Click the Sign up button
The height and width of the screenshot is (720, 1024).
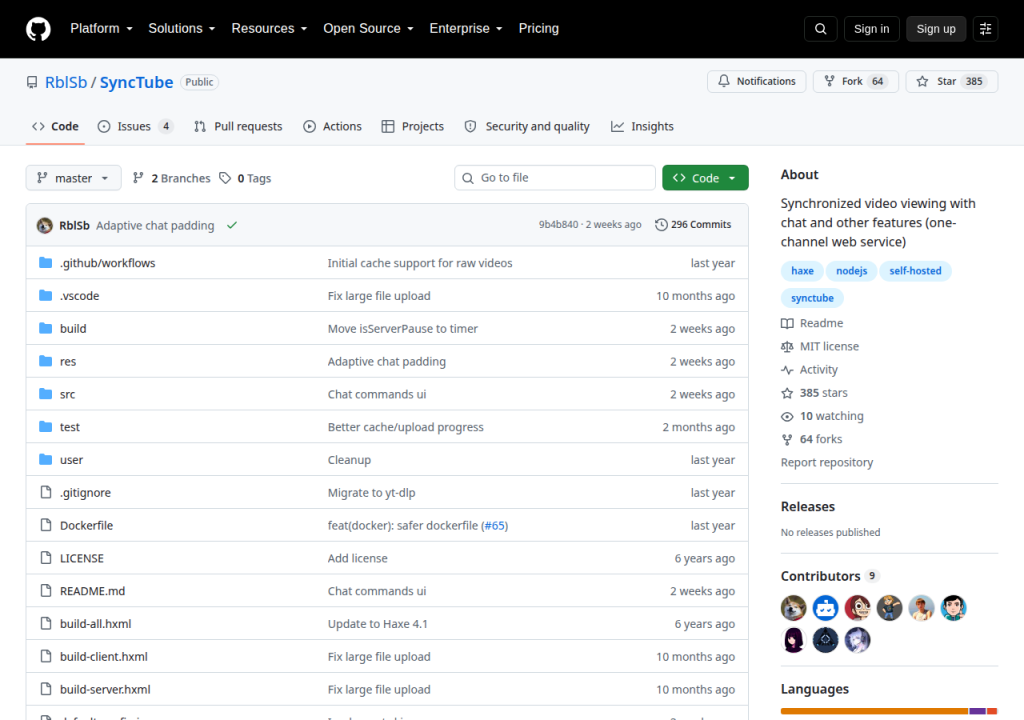tap(936, 29)
